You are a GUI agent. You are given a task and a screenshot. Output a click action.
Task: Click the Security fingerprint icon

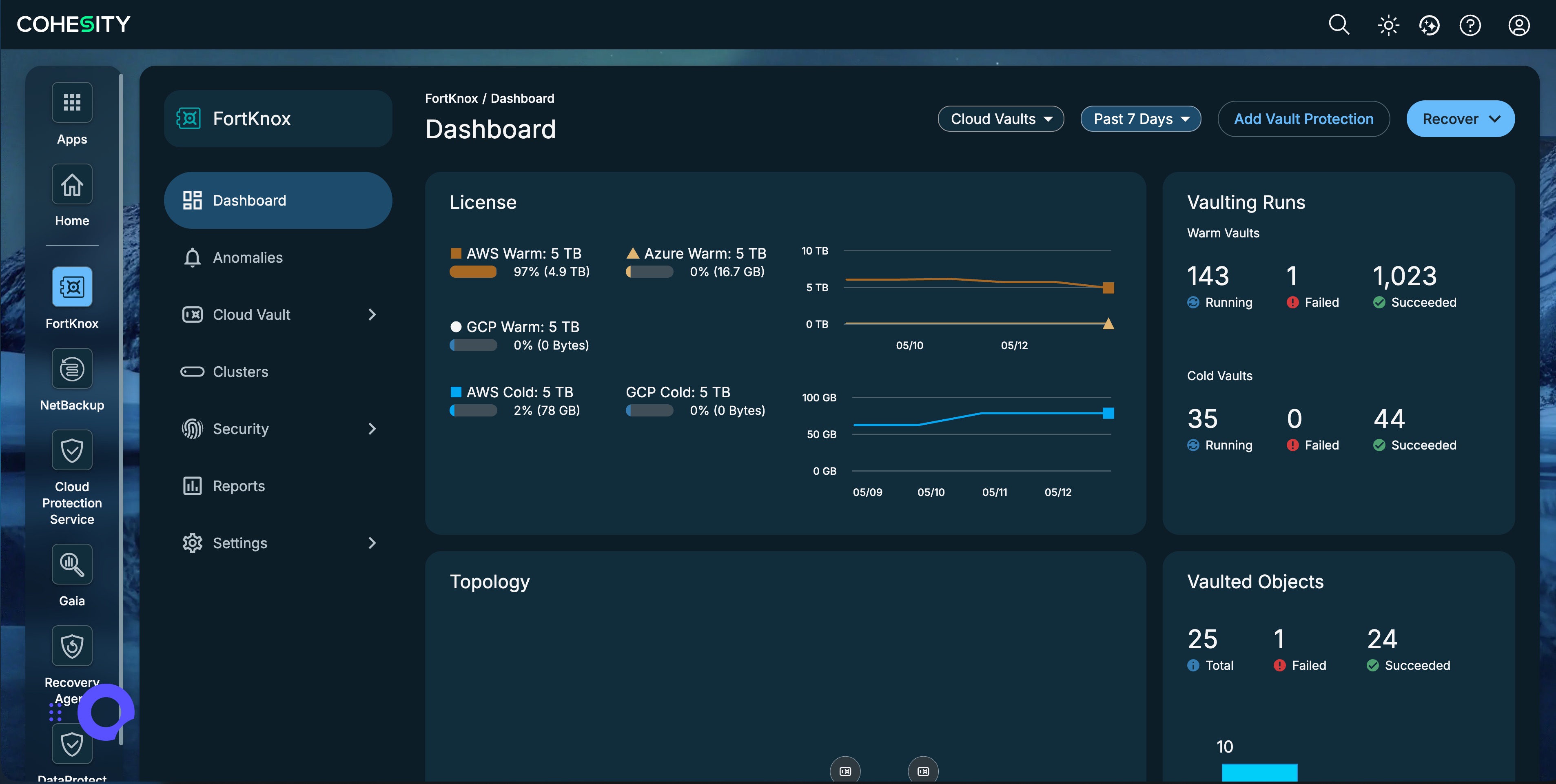tap(192, 429)
